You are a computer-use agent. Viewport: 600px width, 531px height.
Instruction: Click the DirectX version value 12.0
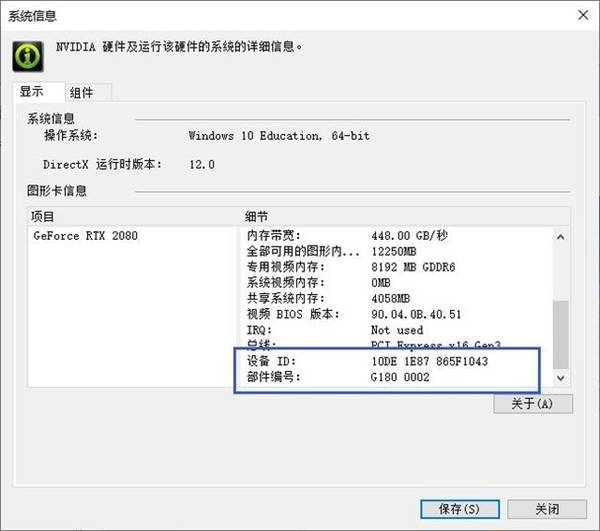coord(202,165)
